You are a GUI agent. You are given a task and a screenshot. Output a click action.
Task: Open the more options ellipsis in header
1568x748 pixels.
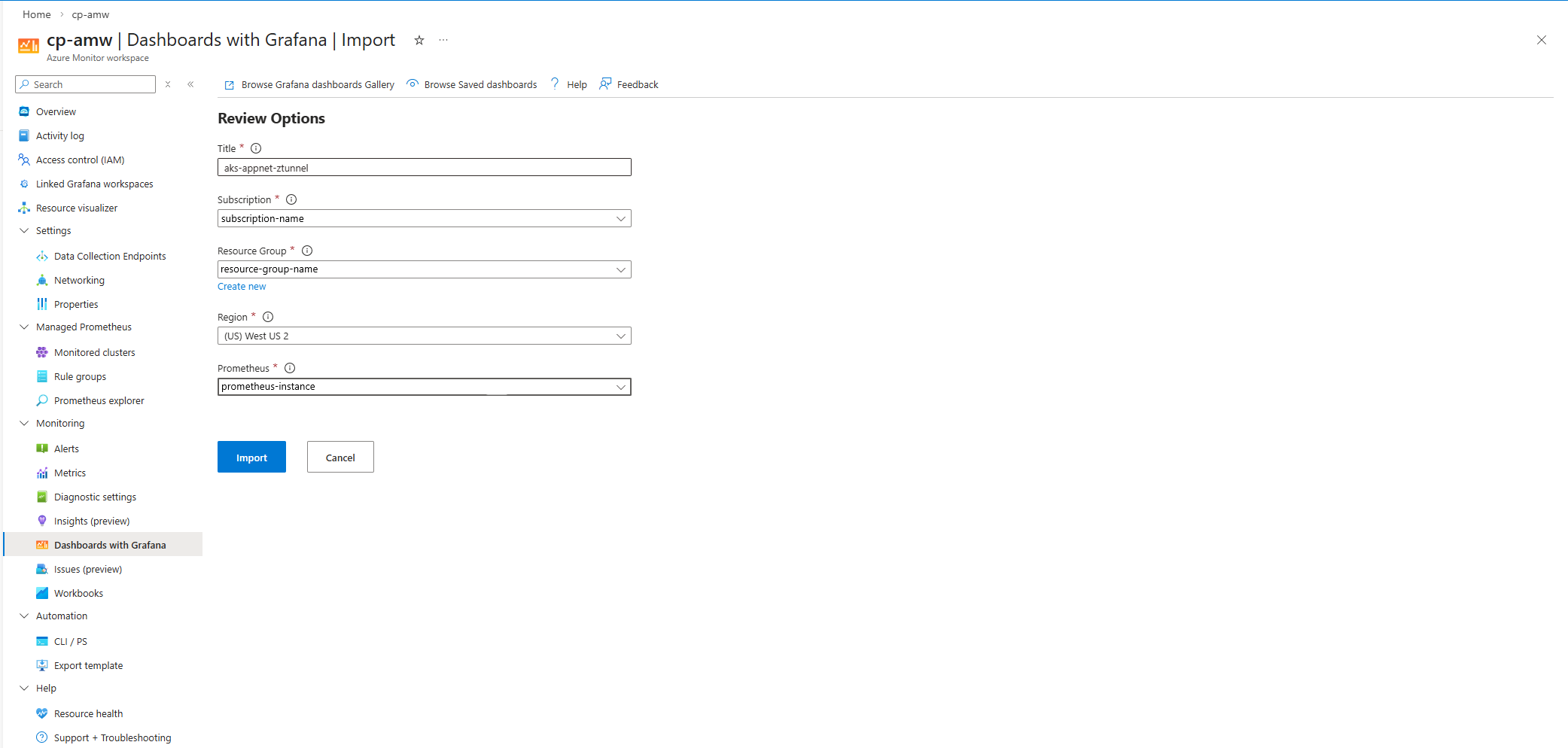tap(443, 40)
